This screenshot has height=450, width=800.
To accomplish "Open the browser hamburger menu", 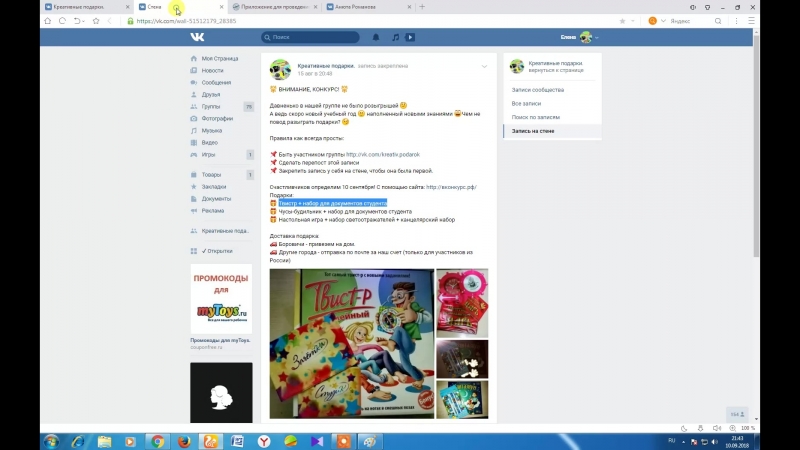I will [x=751, y=21].
